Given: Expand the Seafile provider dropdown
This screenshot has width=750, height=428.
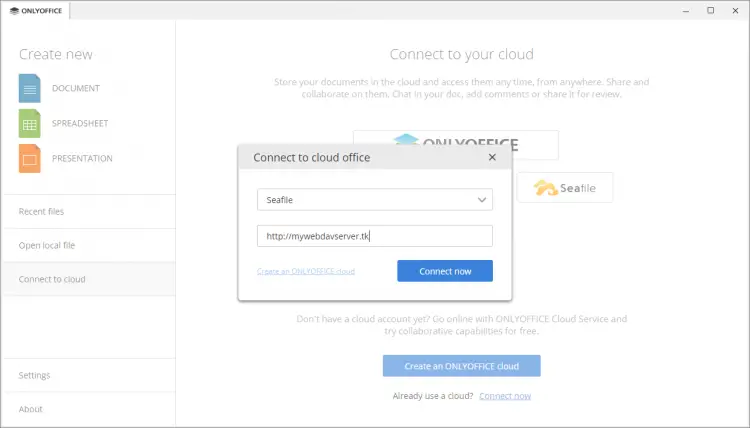Looking at the screenshot, I should pyautogui.click(x=375, y=200).
